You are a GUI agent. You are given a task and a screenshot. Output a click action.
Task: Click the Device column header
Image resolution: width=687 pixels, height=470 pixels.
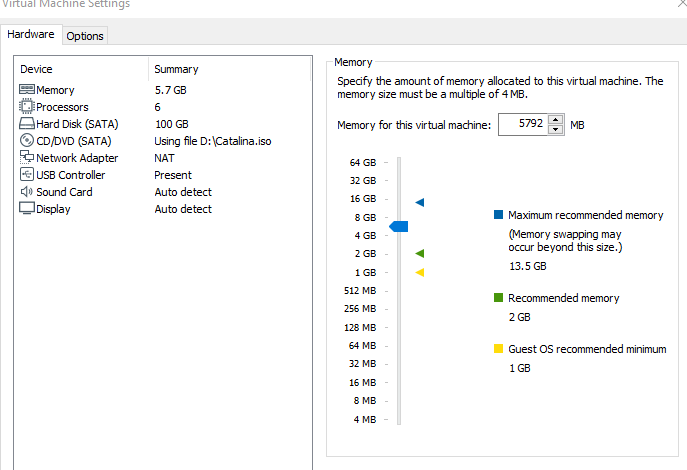(36, 69)
